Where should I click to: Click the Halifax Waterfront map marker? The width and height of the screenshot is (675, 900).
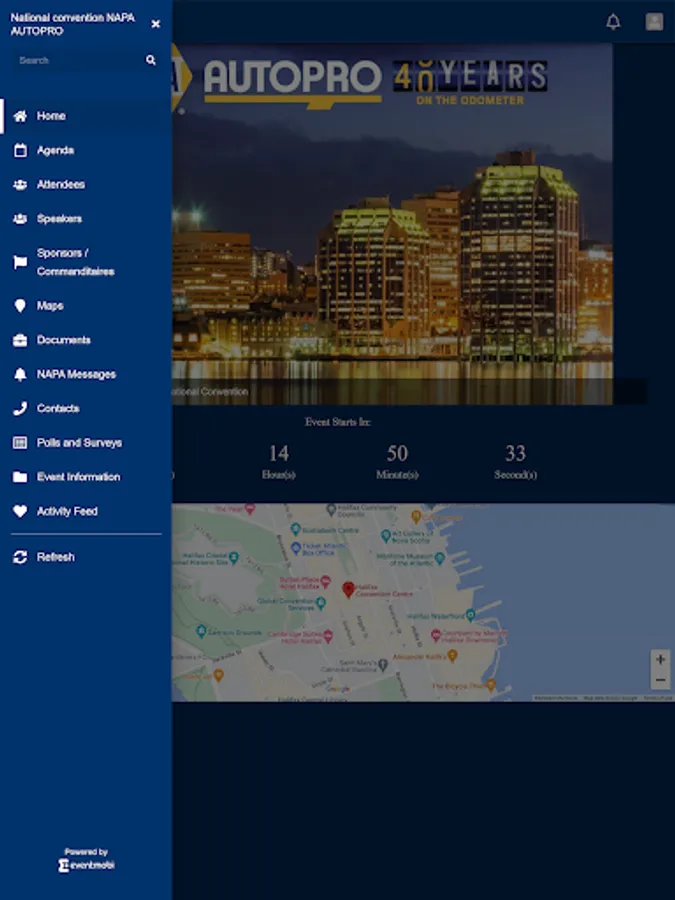(x=471, y=615)
